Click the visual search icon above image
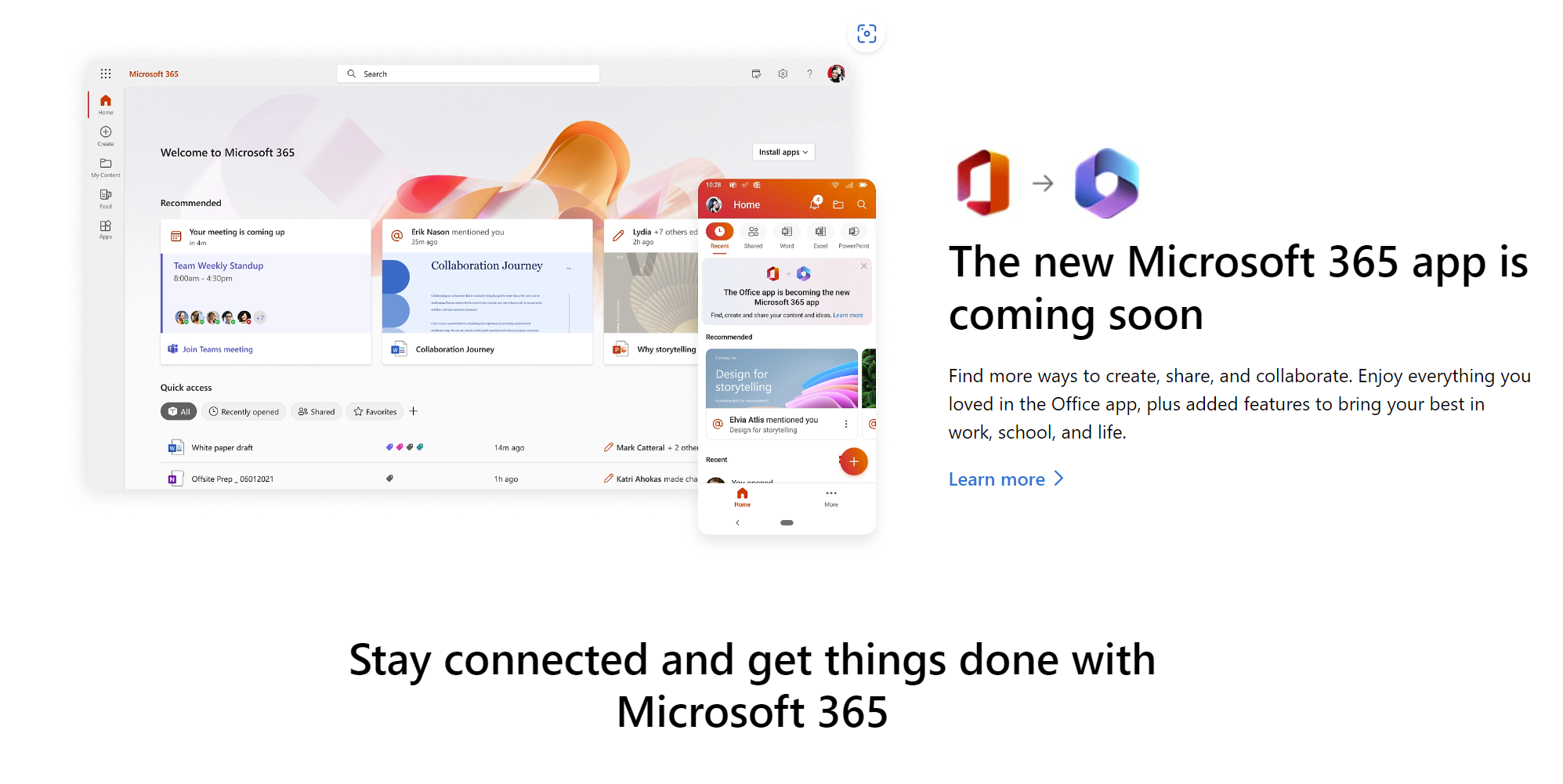 point(867,34)
